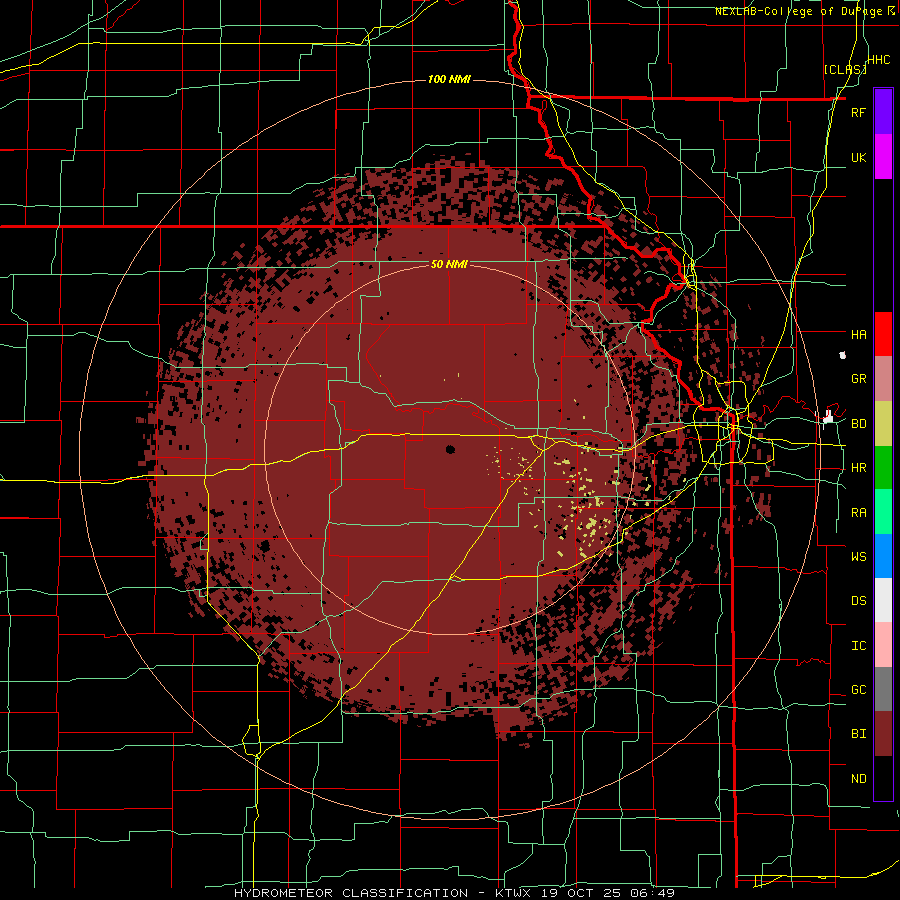Click the mint RA legend color swatch
Image resolution: width=900 pixels, height=900 pixels.
coord(883,512)
